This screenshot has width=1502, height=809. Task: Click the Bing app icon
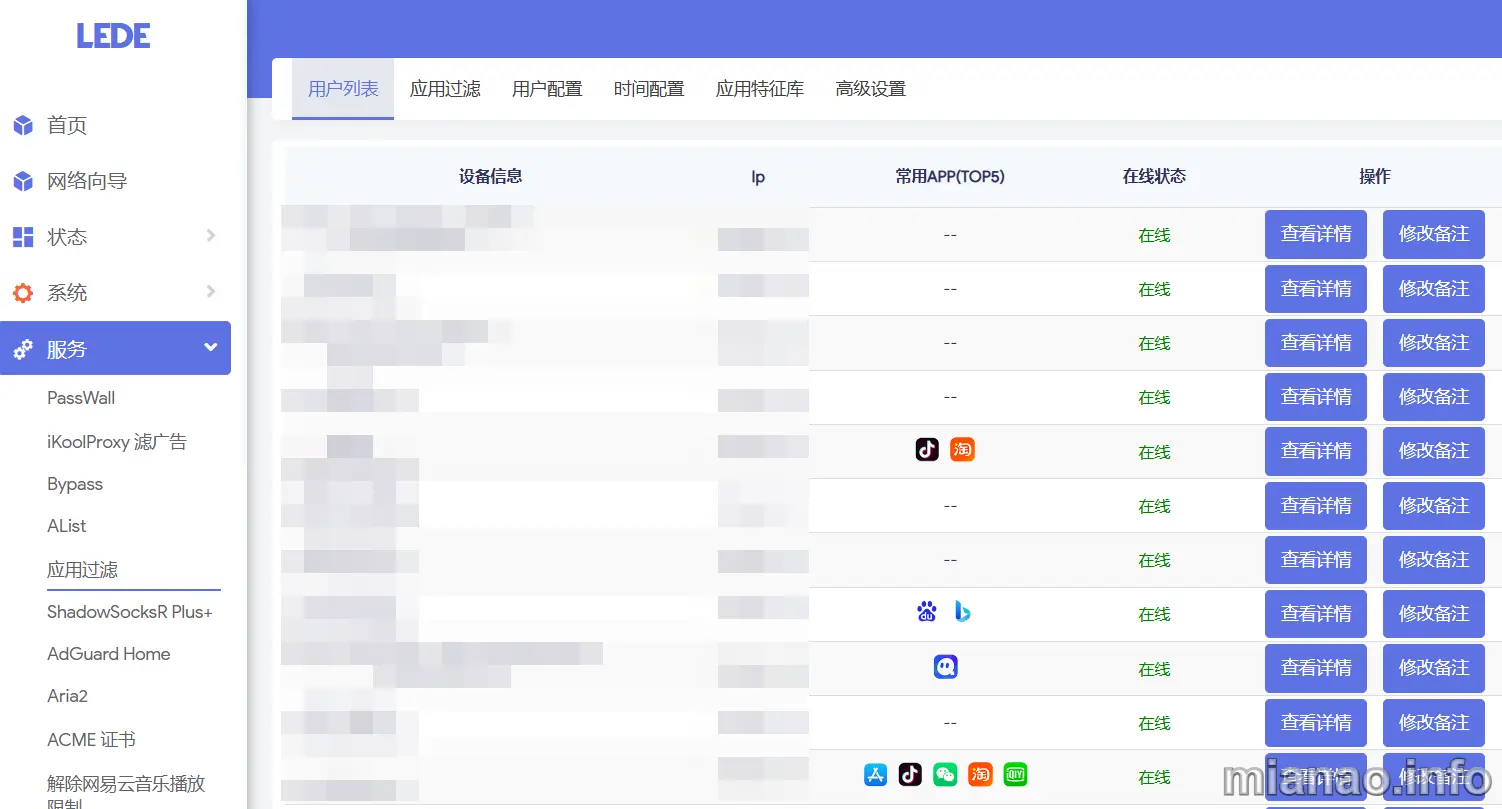(962, 612)
